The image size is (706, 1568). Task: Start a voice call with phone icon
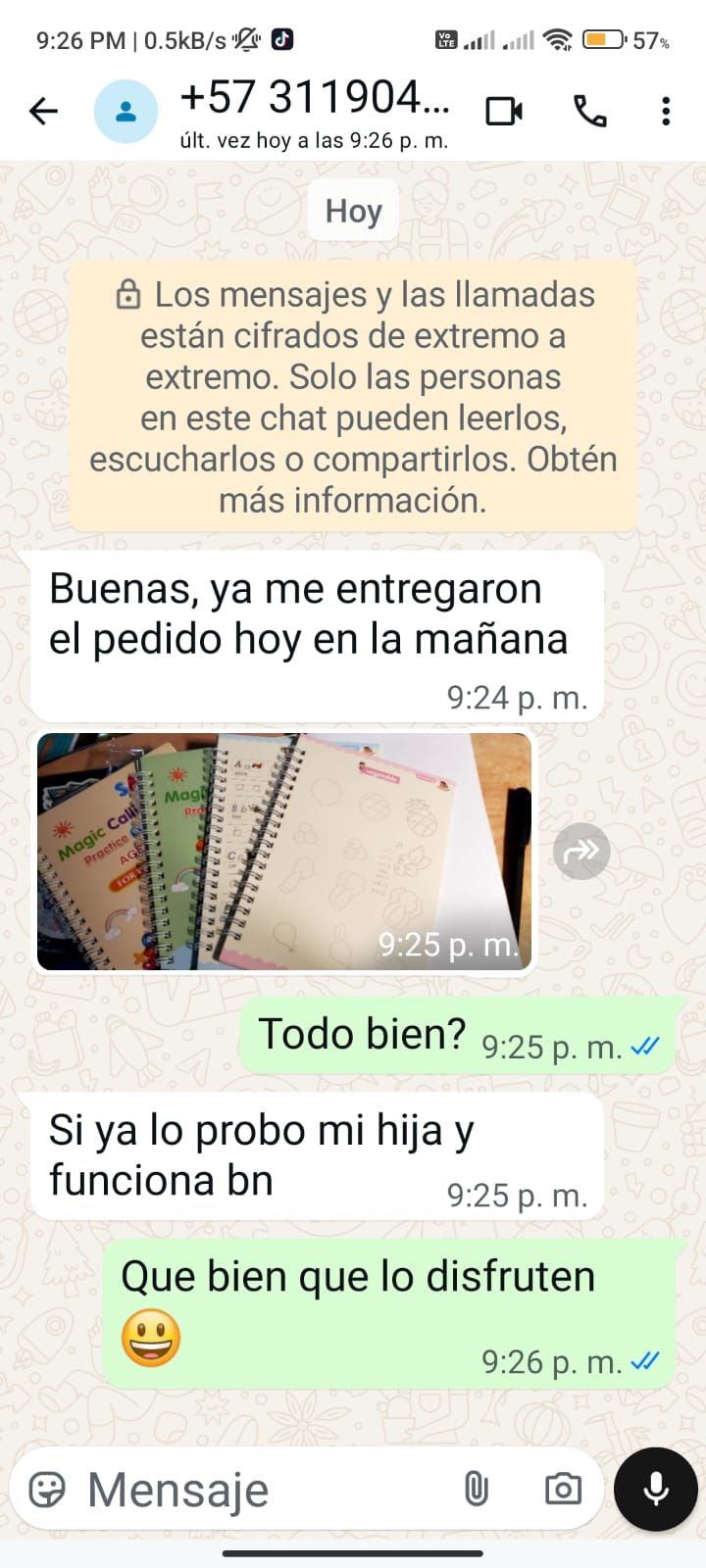[590, 112]
